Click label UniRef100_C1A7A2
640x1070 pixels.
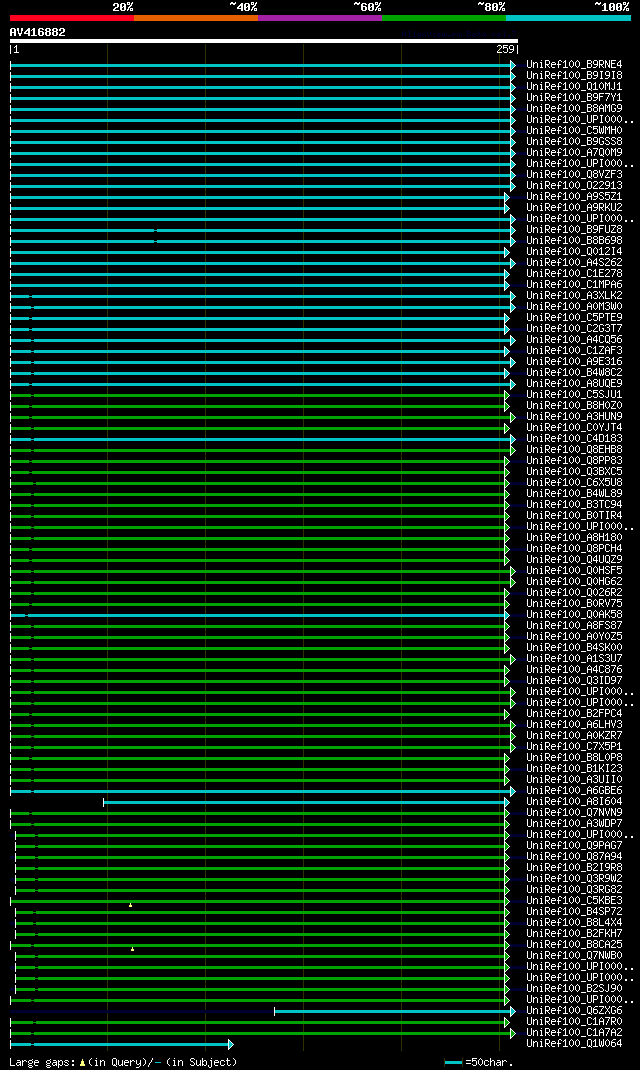point(574,1032)
